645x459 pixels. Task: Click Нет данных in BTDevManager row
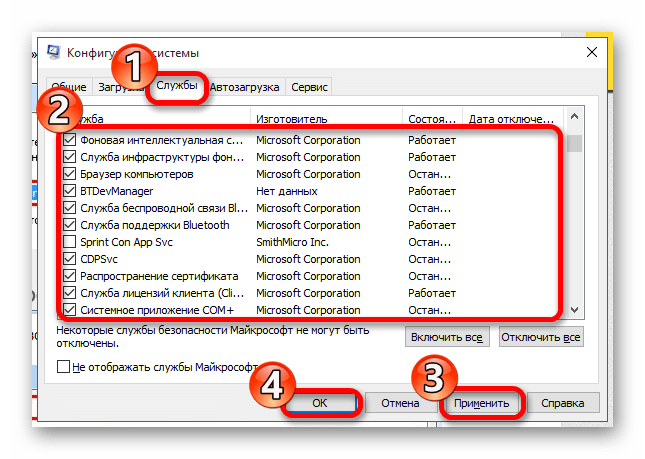pos(287,191)
